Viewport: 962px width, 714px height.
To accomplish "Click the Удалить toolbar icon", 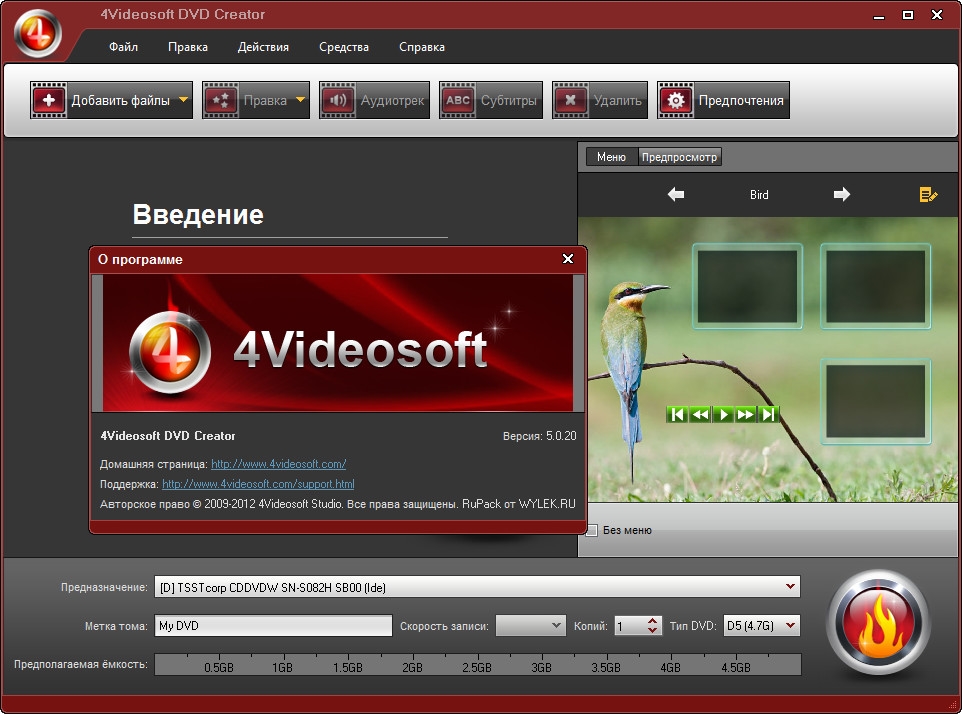I will [571, 100].
